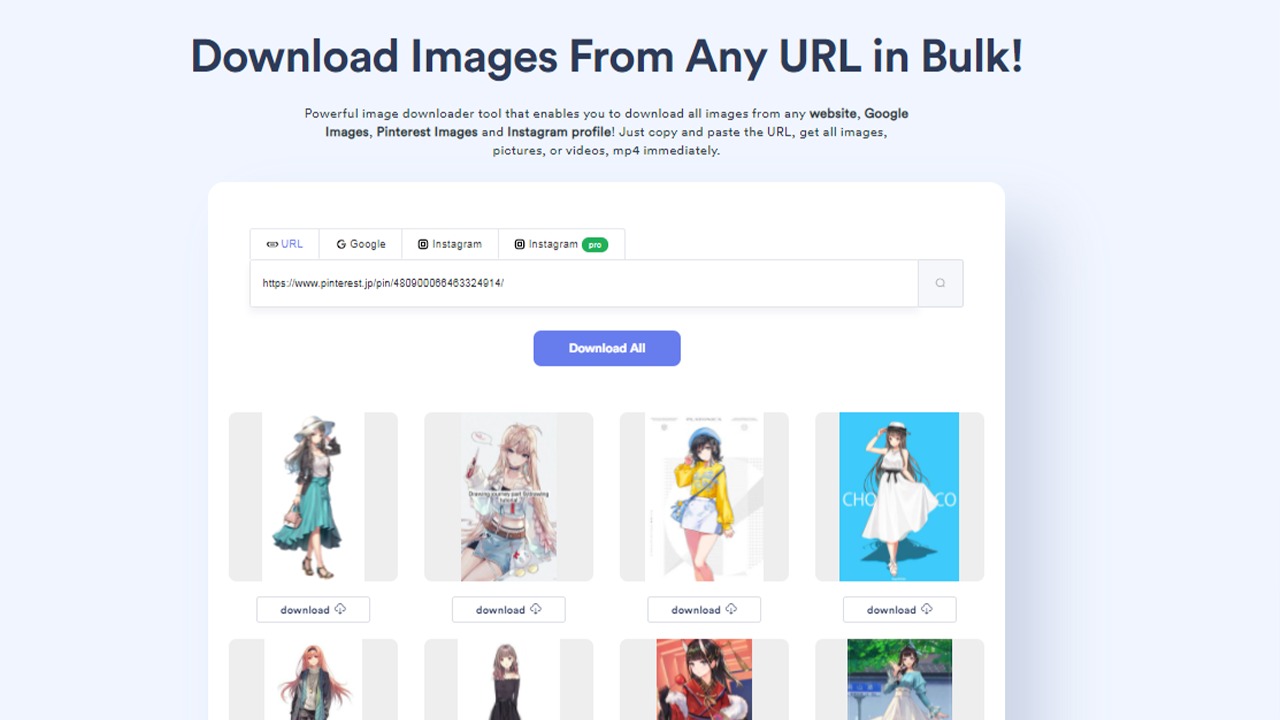Open the Instagram pro tab
Image resolution: width=1280 pixels, height=720 pixels.
(561, 244)
